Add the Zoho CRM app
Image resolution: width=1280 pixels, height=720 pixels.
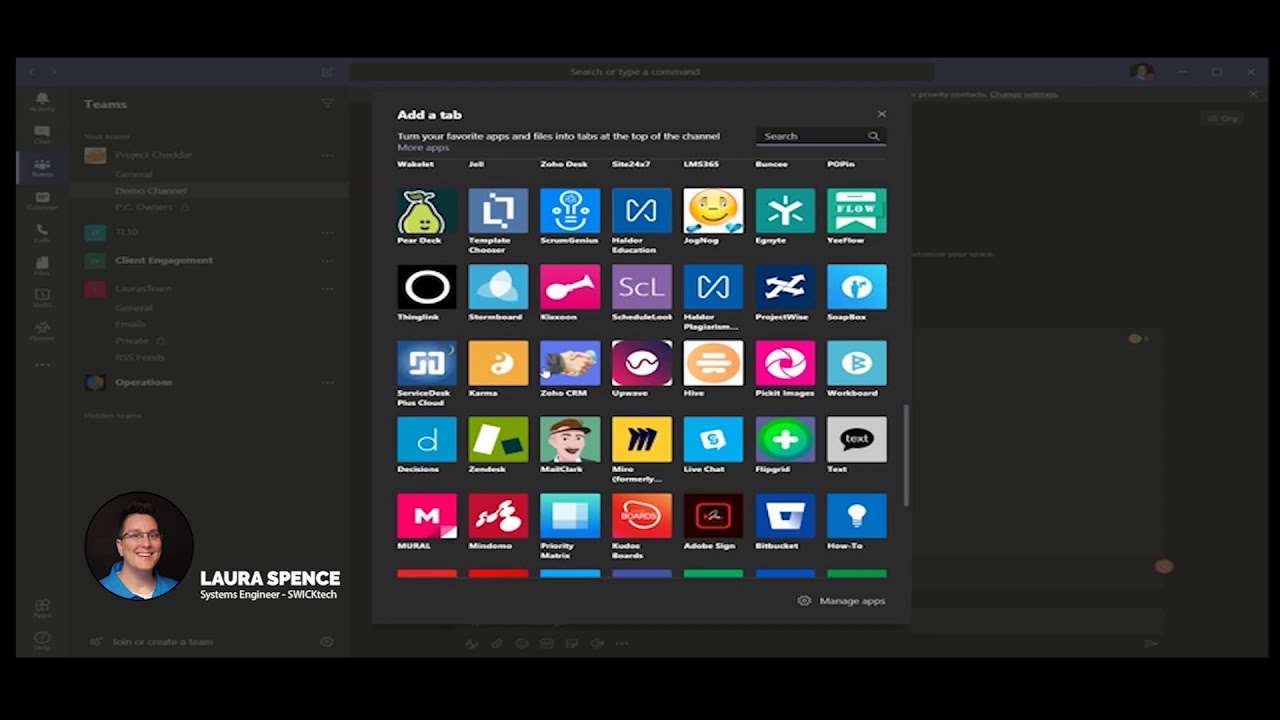pos(570,363)
